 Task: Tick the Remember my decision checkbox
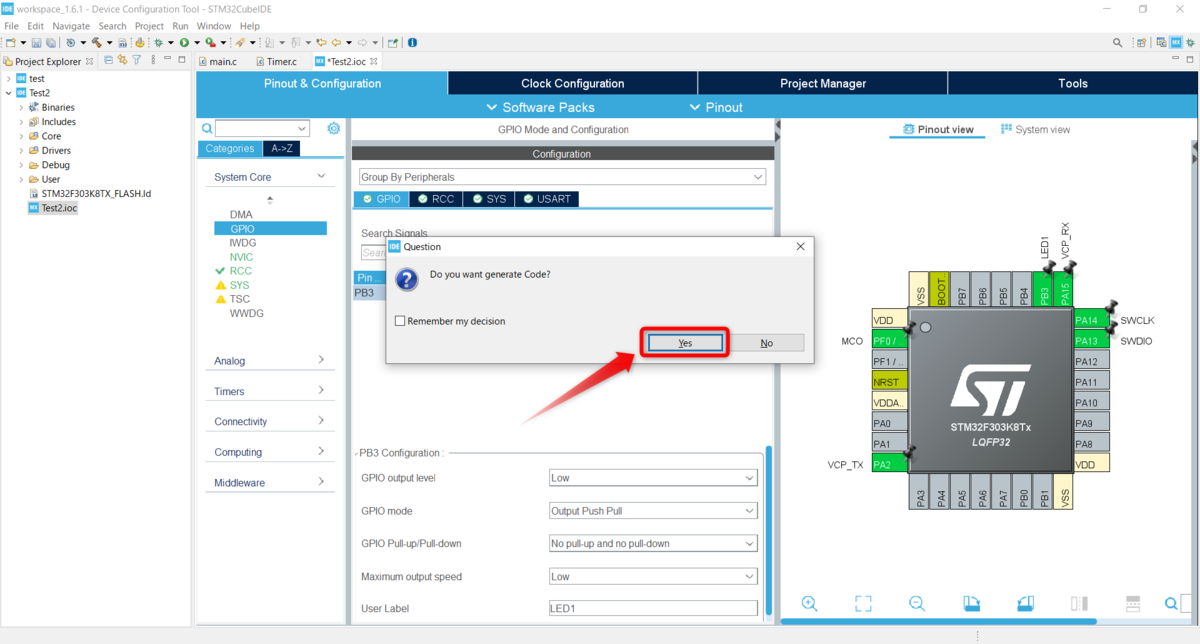click(x=400, y=321)
